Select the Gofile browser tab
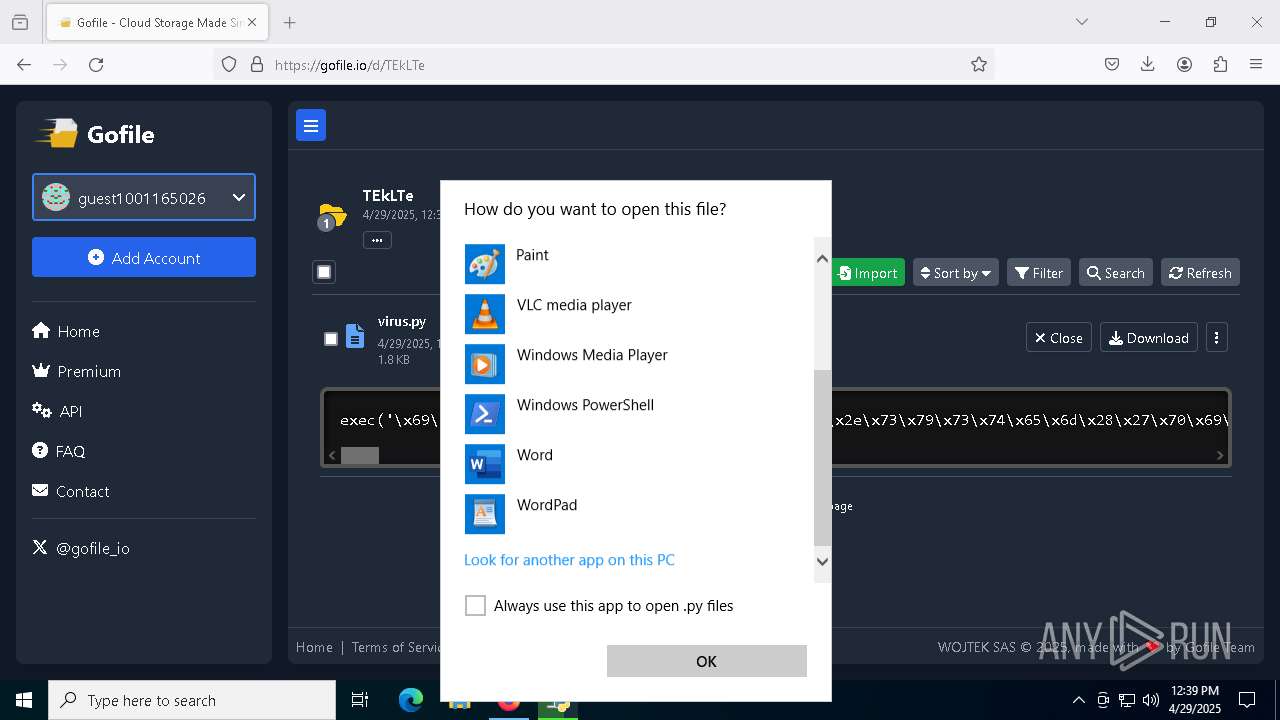The width and height of the screenshot is (1280, 720). [157, 22]
